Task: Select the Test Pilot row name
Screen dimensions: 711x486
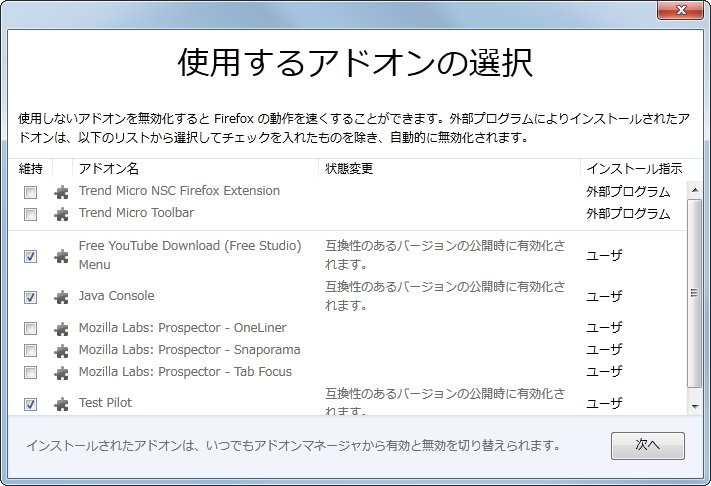Action: coord(105,403)
